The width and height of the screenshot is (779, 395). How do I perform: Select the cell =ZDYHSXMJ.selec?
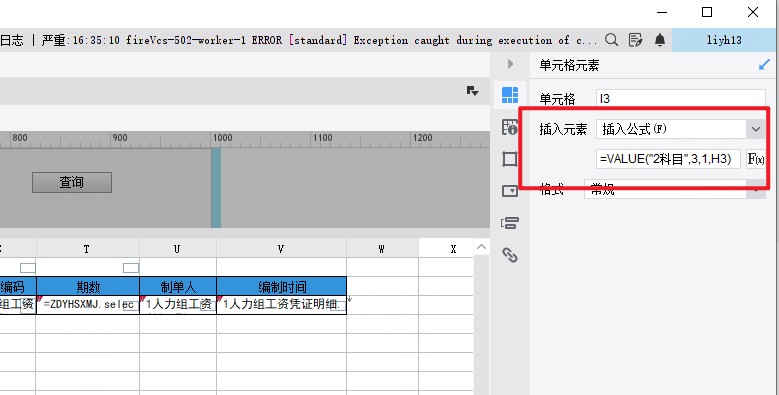pyautogui.click(x=88, y=305)
